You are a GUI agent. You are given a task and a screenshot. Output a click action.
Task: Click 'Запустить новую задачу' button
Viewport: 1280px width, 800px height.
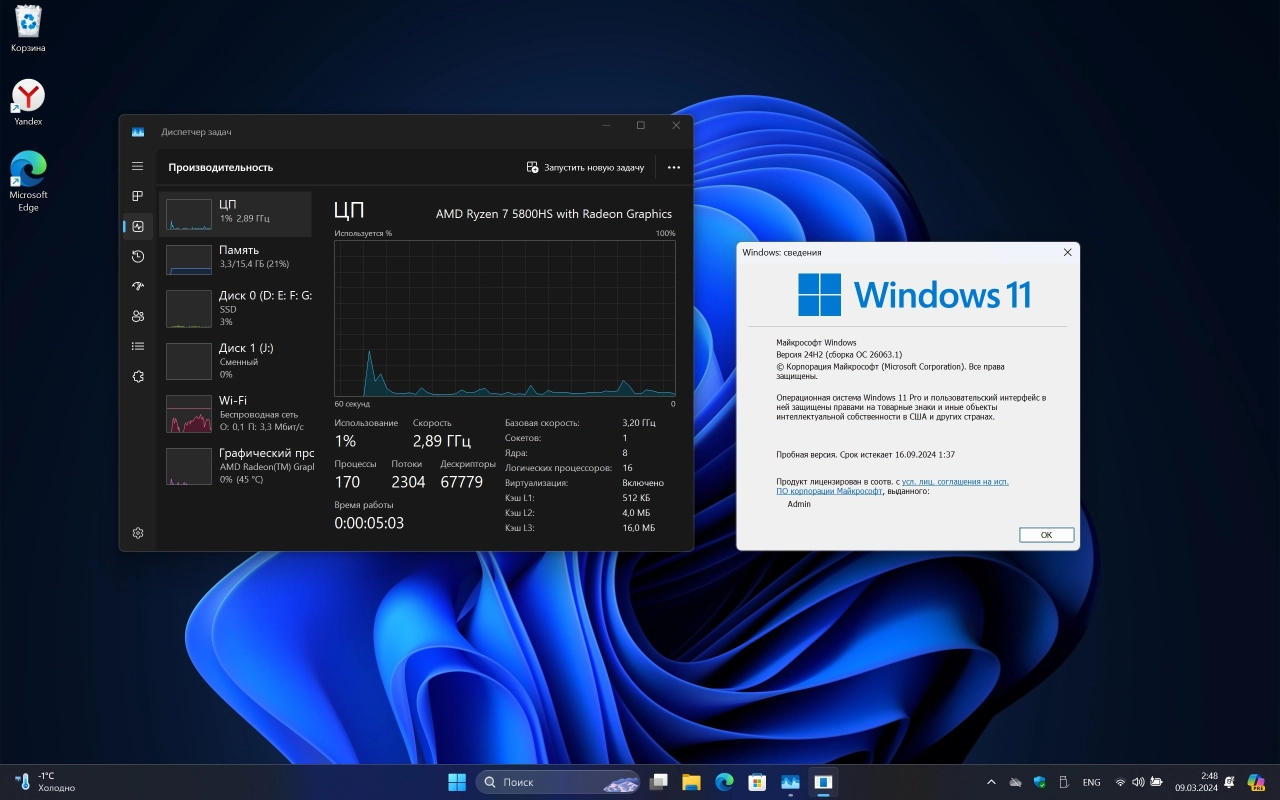[x=586, y=167]
